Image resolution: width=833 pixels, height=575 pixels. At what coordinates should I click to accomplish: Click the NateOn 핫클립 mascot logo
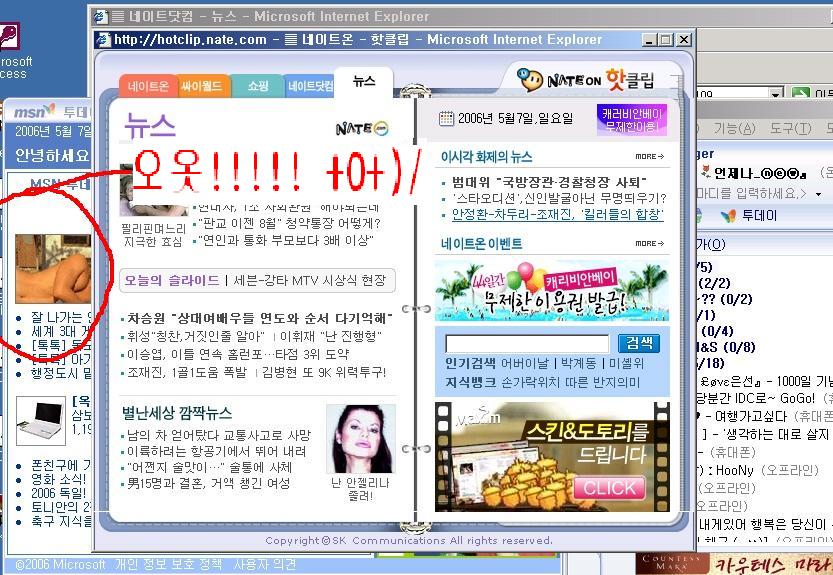pos(585,80)
